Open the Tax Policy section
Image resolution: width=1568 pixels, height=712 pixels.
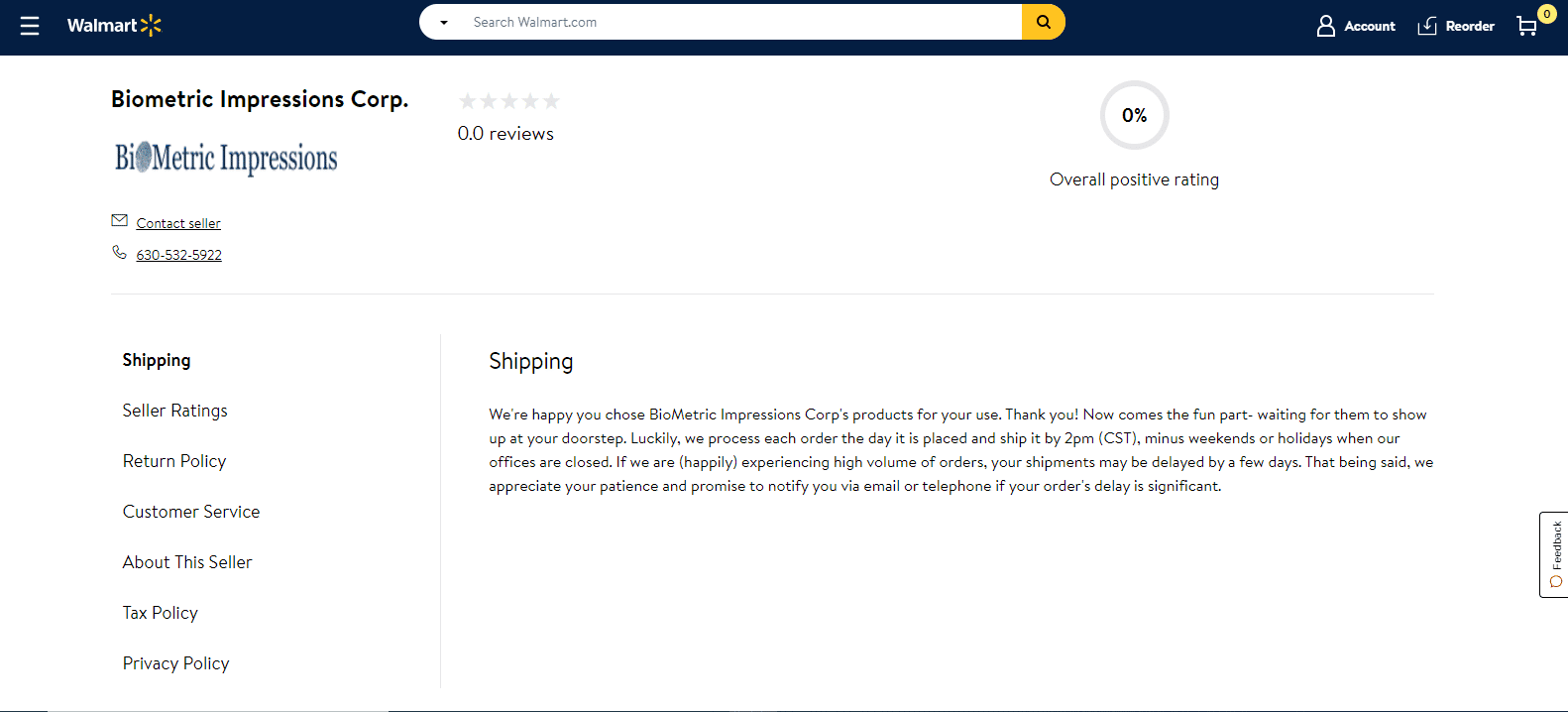coord(161,613)
